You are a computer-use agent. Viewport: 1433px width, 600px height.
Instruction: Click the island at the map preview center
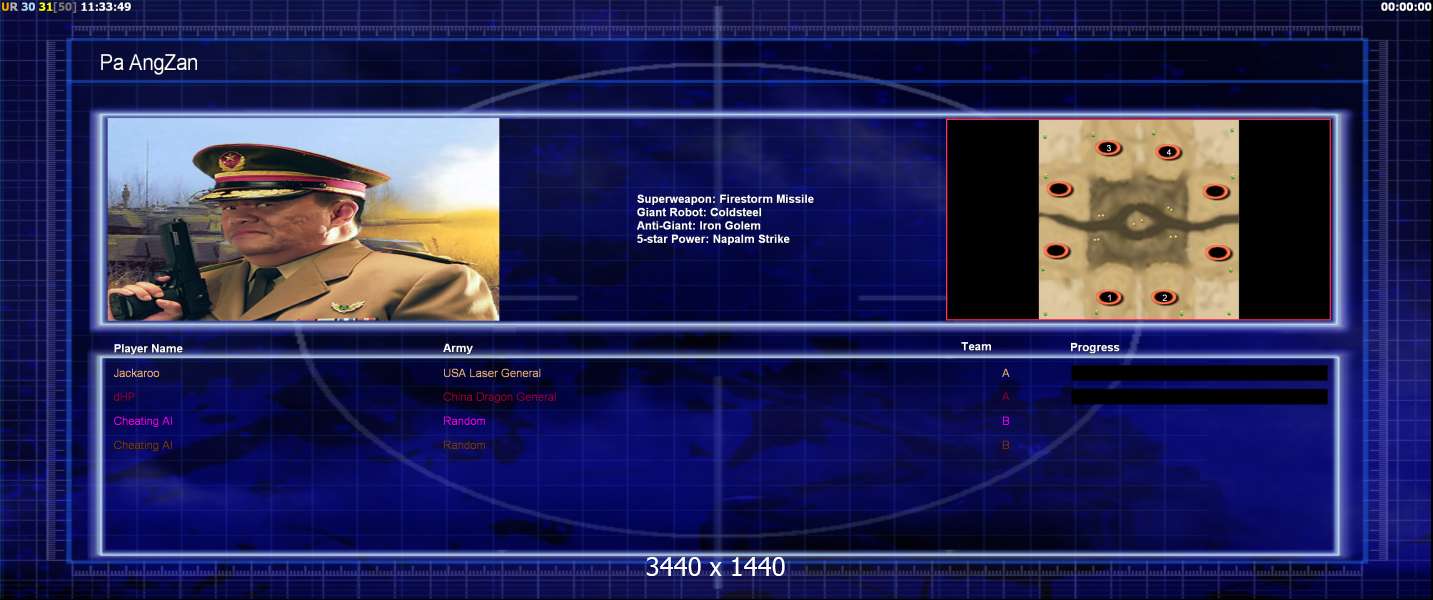(1137, 221)
